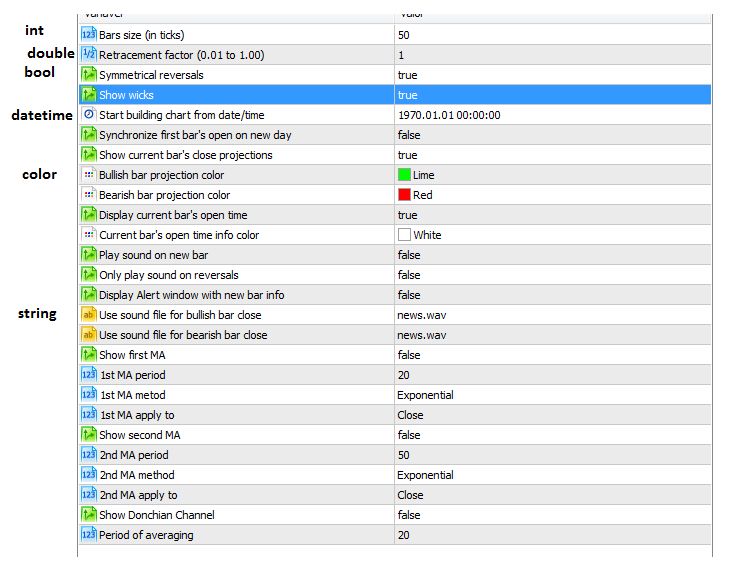
Task: Click the clock icon beside Start building chart
Action: (x=88, y=115)
